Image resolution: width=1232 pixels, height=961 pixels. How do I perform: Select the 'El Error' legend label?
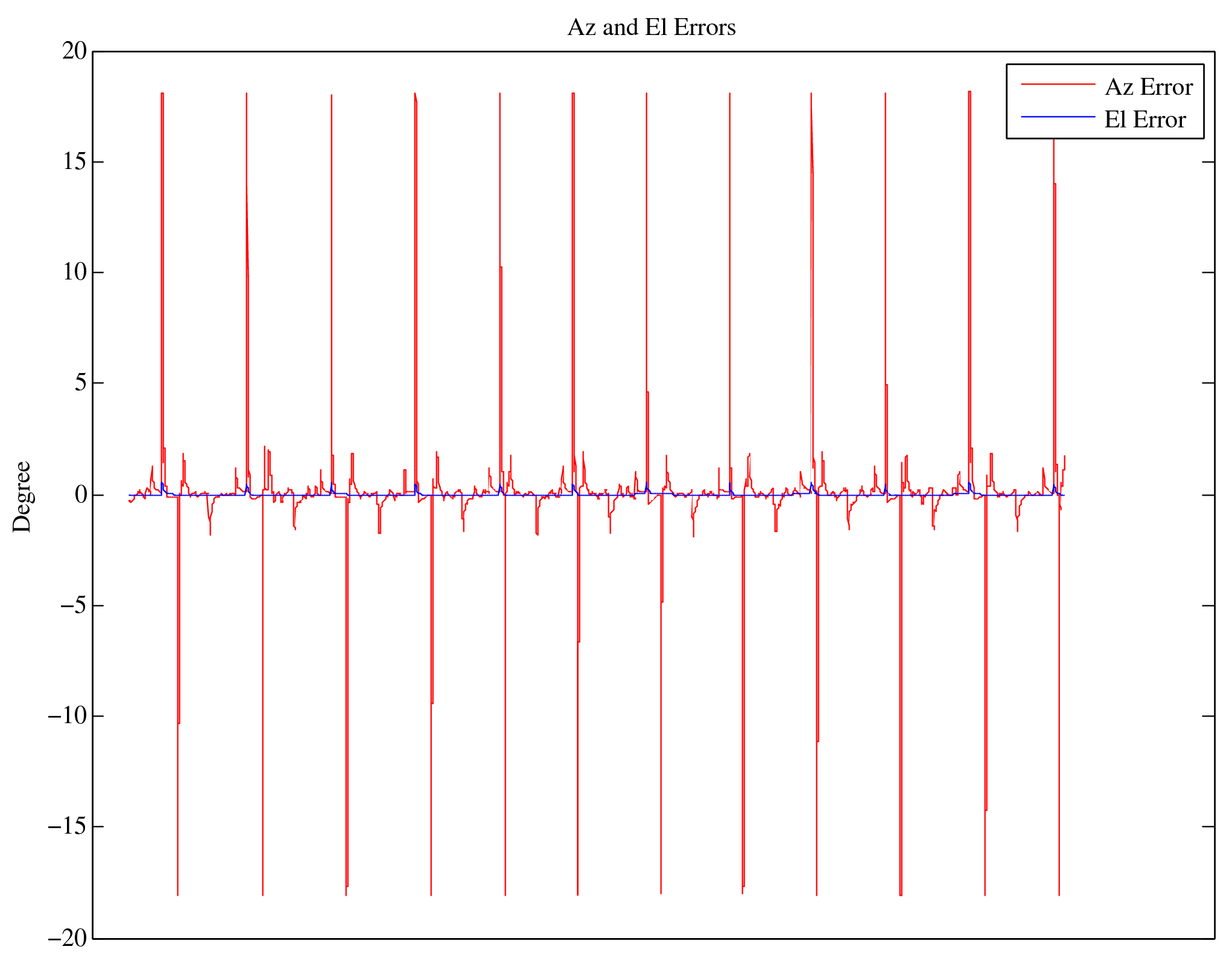coord(1145,120)
